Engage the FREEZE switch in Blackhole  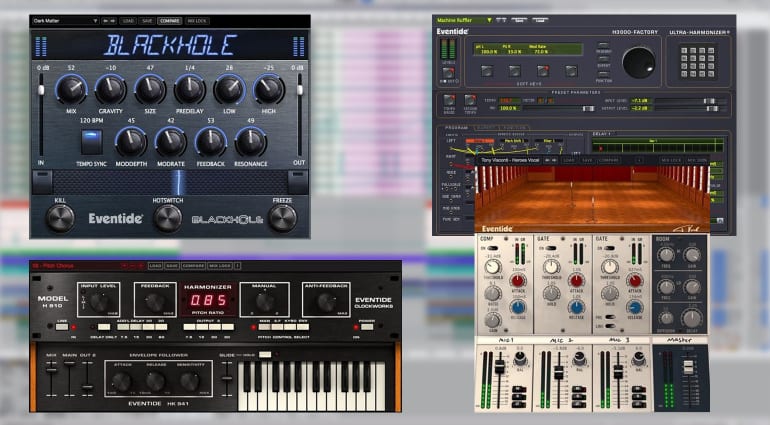click(x=282, y=219)
